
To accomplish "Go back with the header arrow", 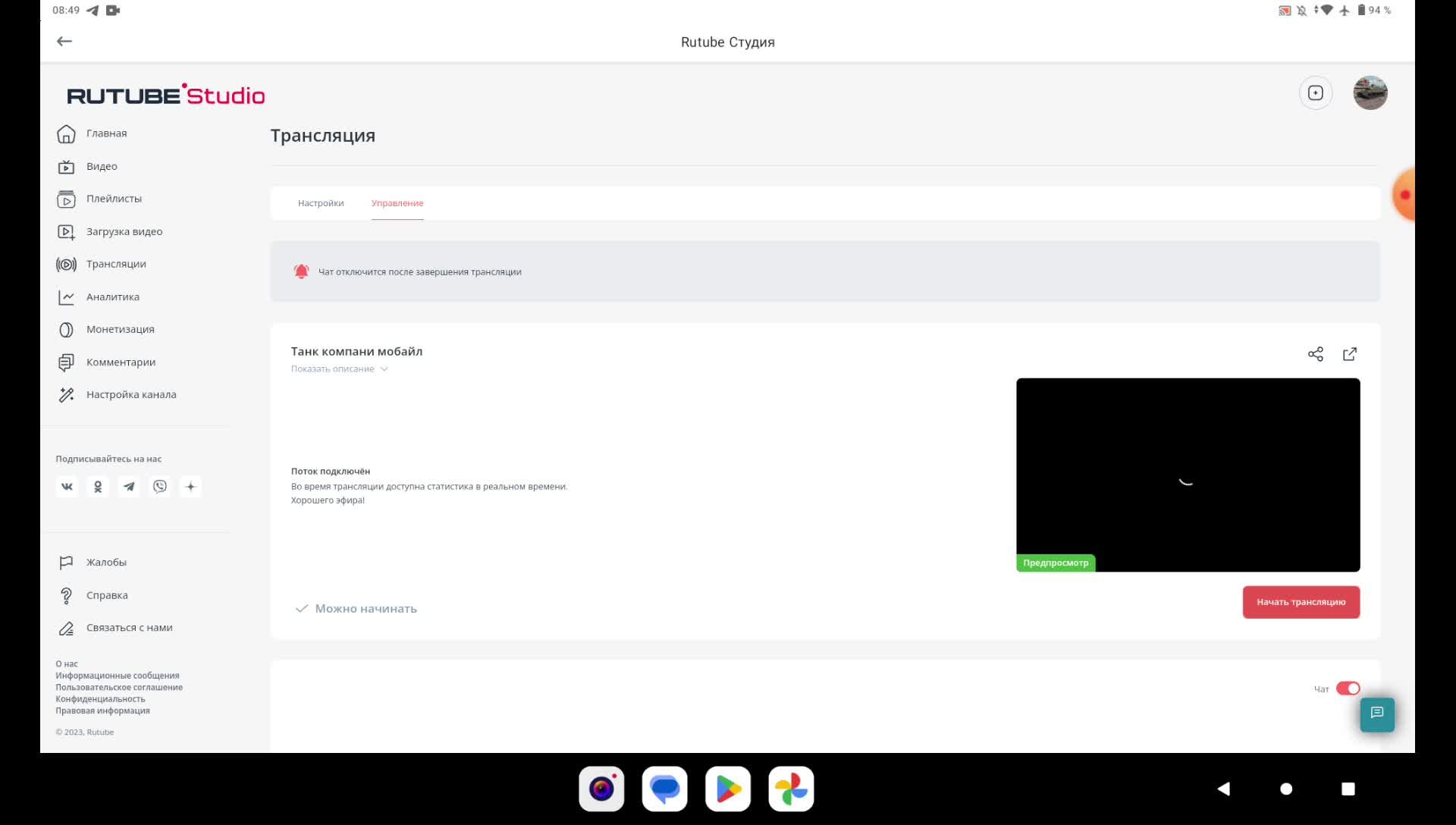I will [x=64, y=42].
